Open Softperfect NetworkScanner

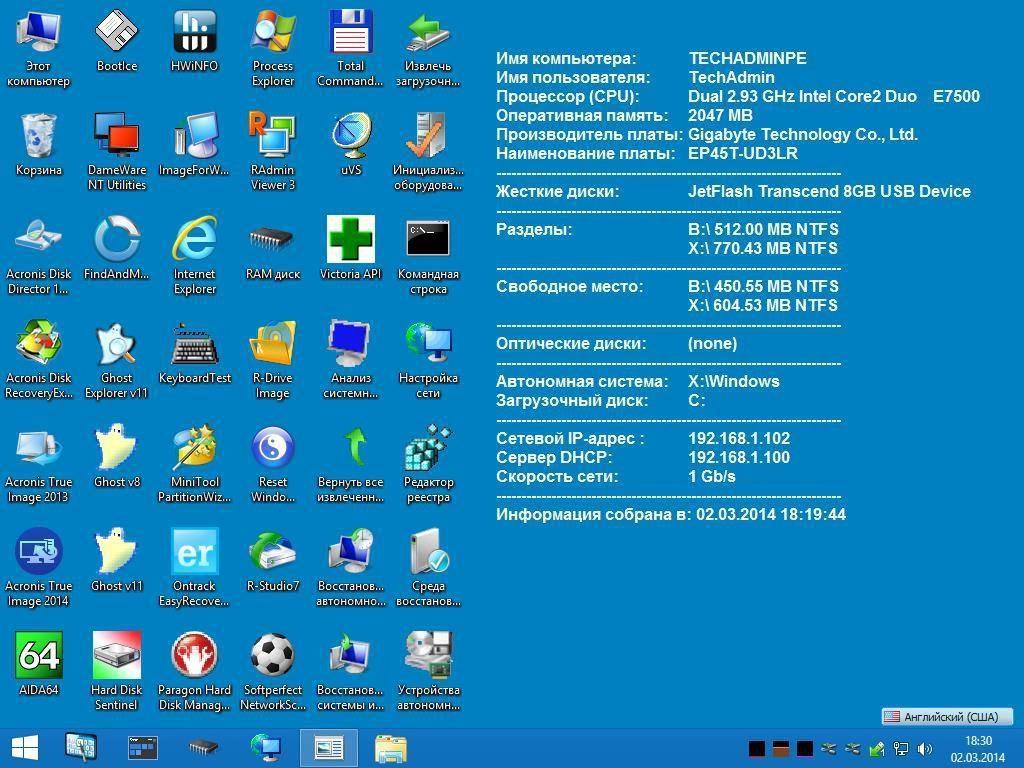pos(272,655)
